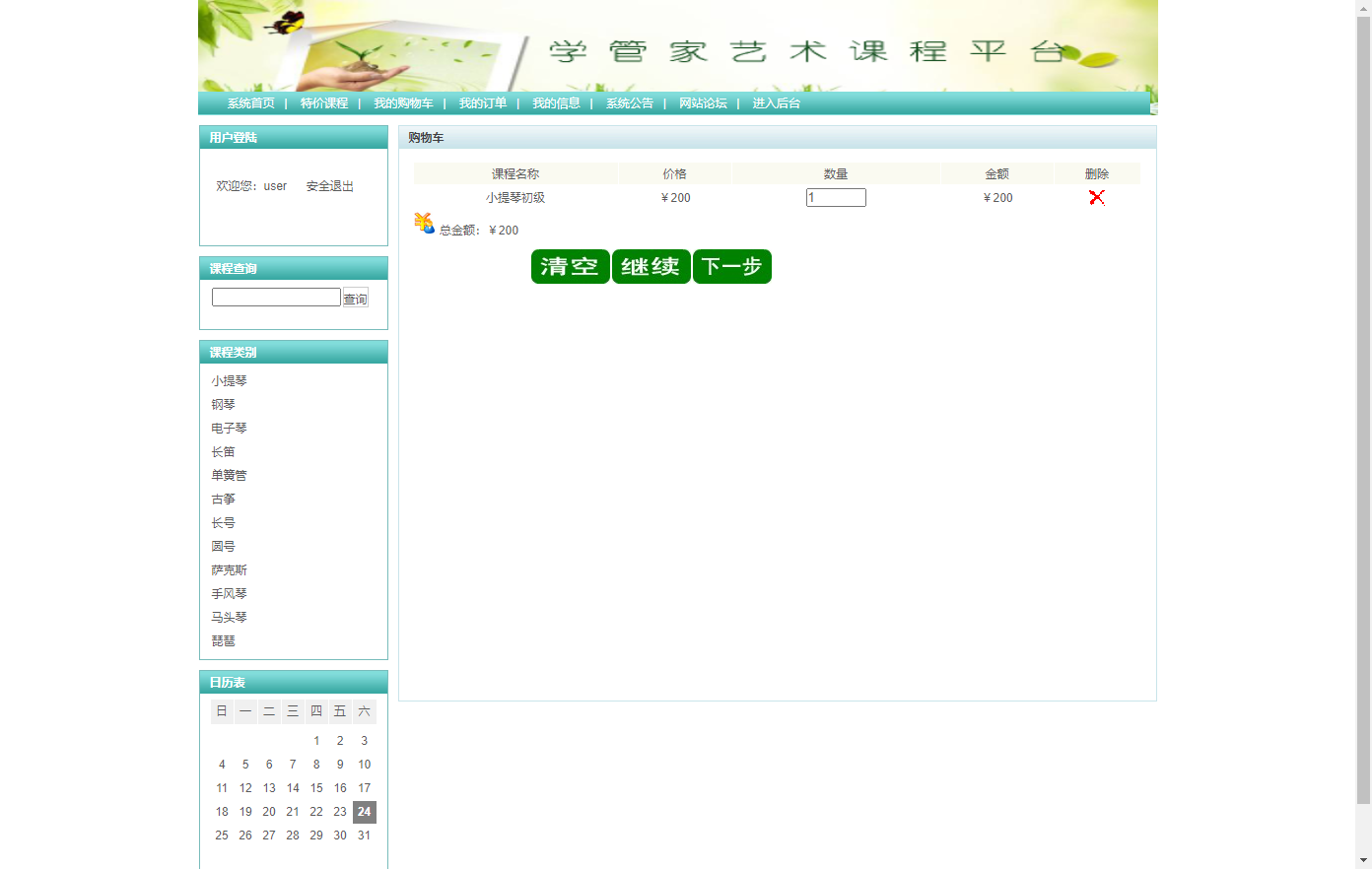Click the shopping cart total icon

point(424,224)
